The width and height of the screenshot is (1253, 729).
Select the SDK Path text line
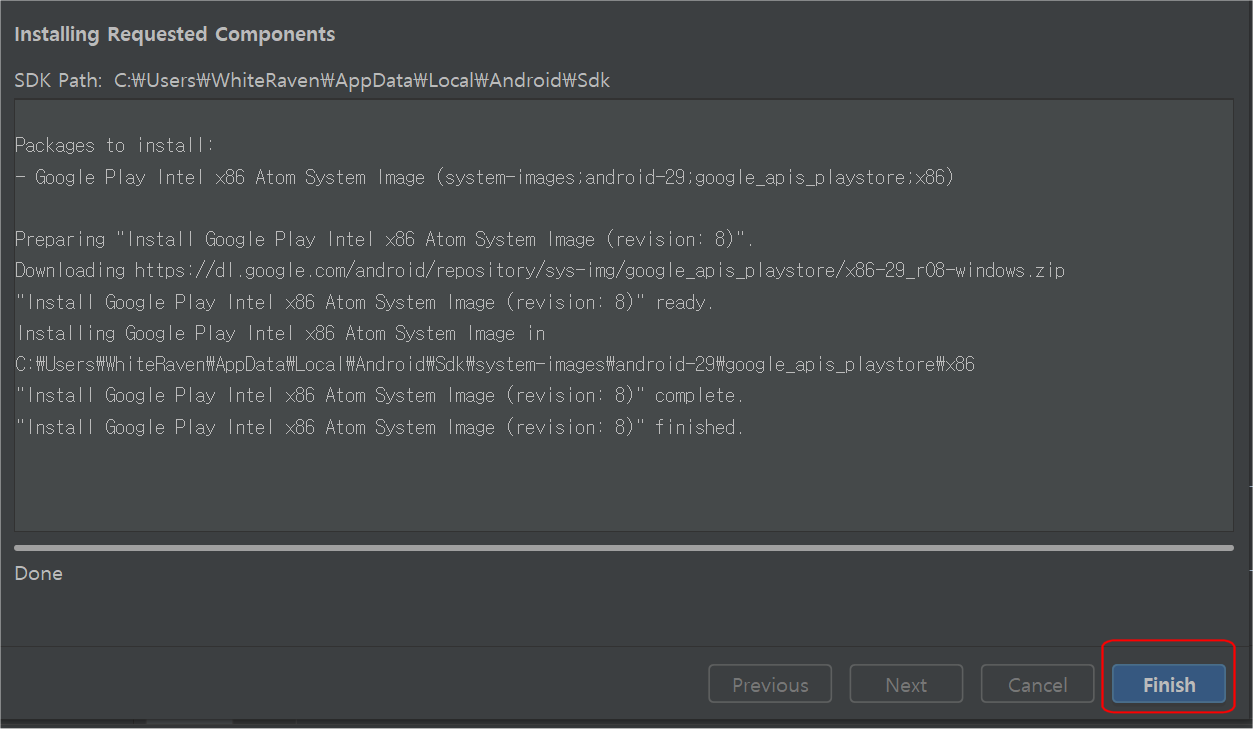(312, 81)
